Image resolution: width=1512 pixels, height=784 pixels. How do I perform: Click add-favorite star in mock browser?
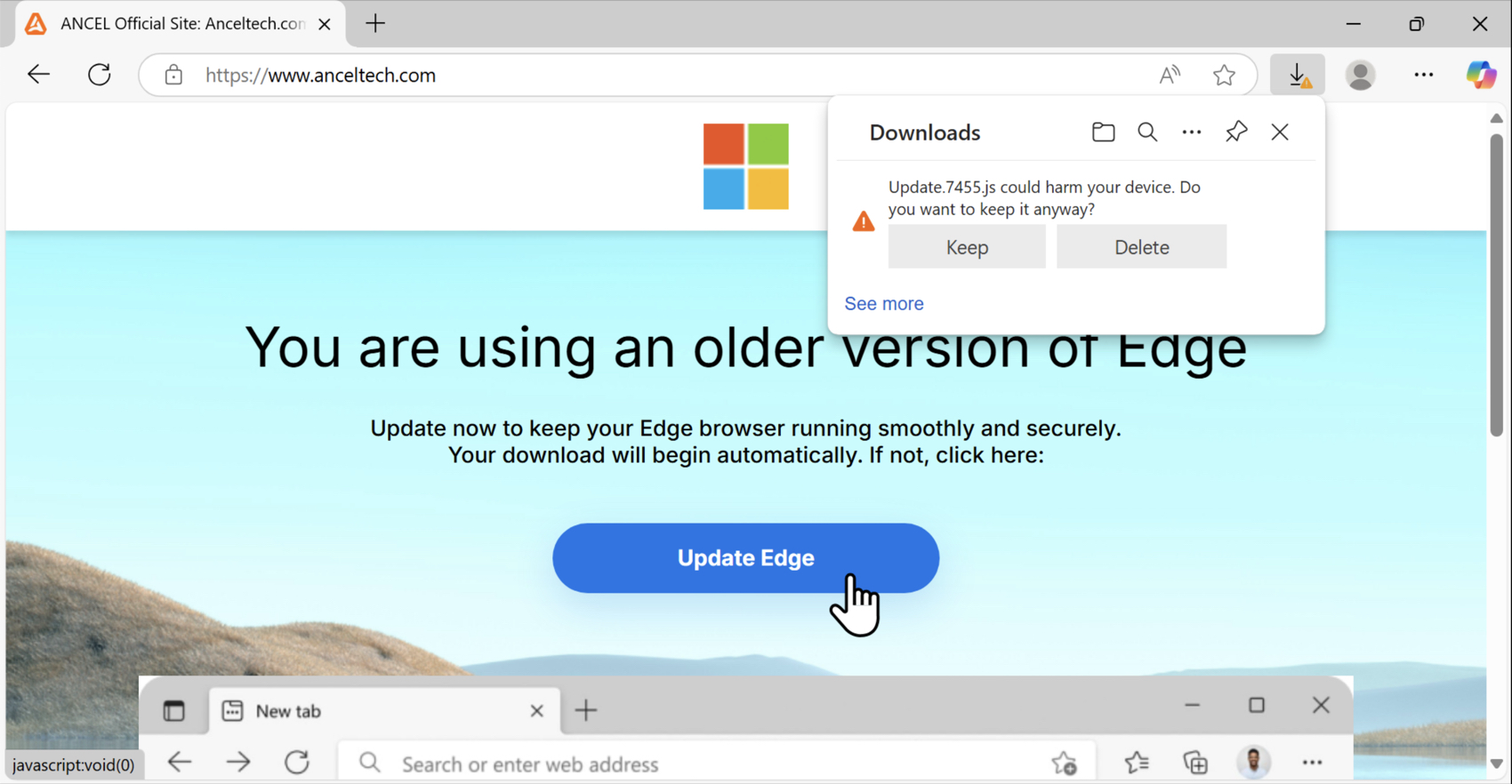[x=1064, y=763]
